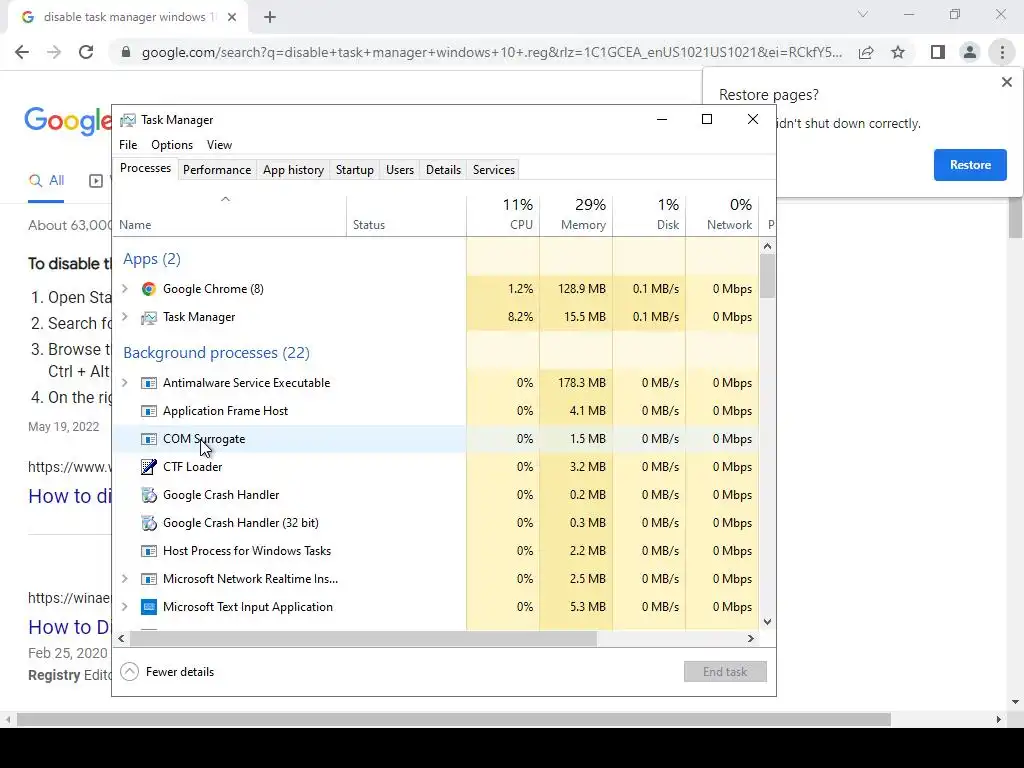1024x768 pixels.
Task: Select the Background processes (22) heading
Action: 216,353
